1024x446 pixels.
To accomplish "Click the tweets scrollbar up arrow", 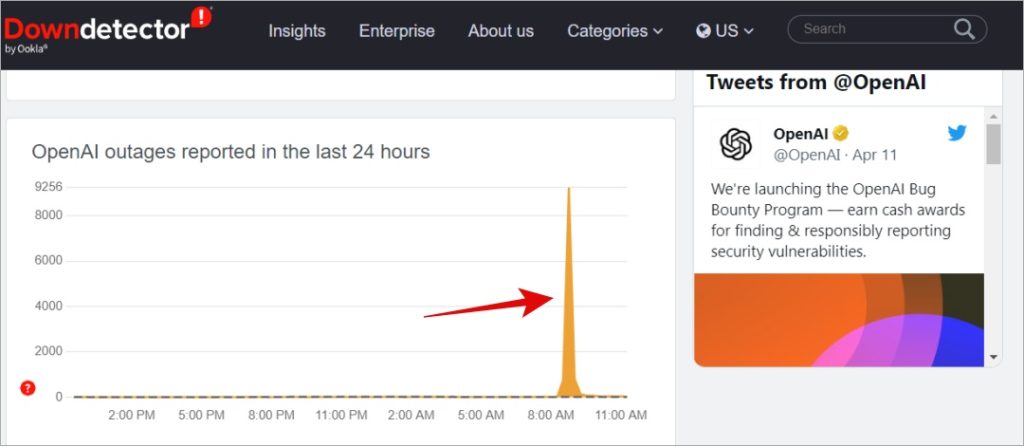I will (x=993, y=116).
